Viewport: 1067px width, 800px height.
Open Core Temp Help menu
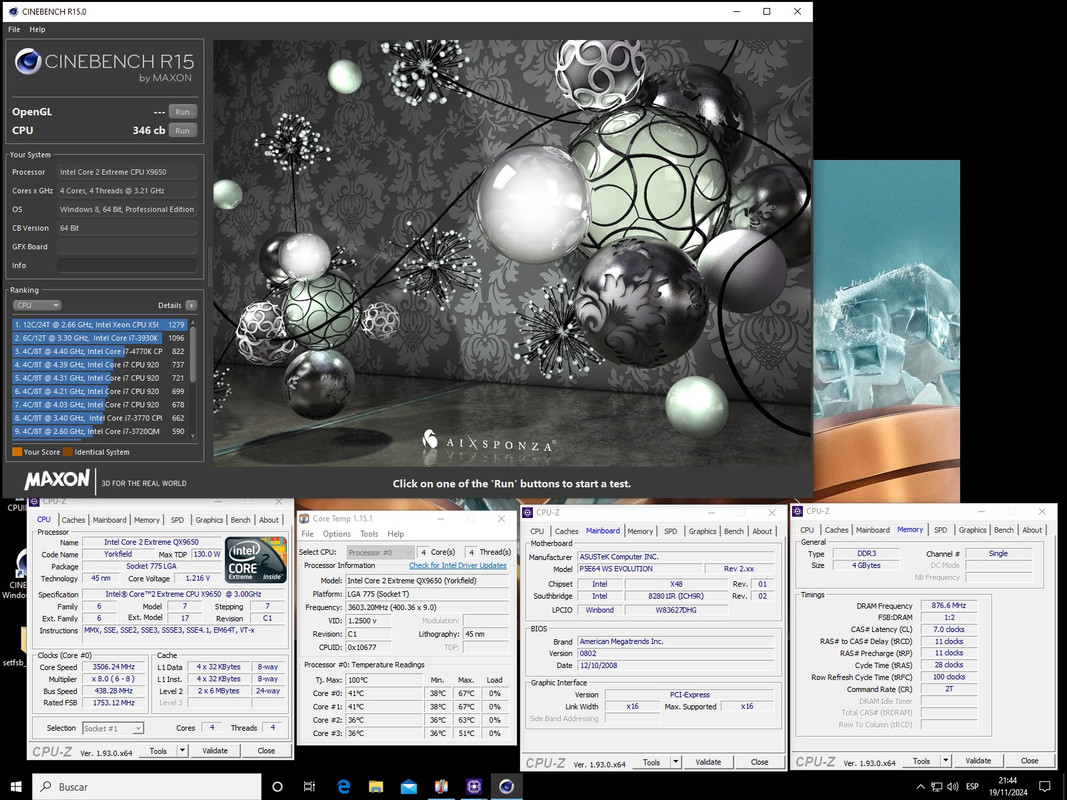(395, 534)
